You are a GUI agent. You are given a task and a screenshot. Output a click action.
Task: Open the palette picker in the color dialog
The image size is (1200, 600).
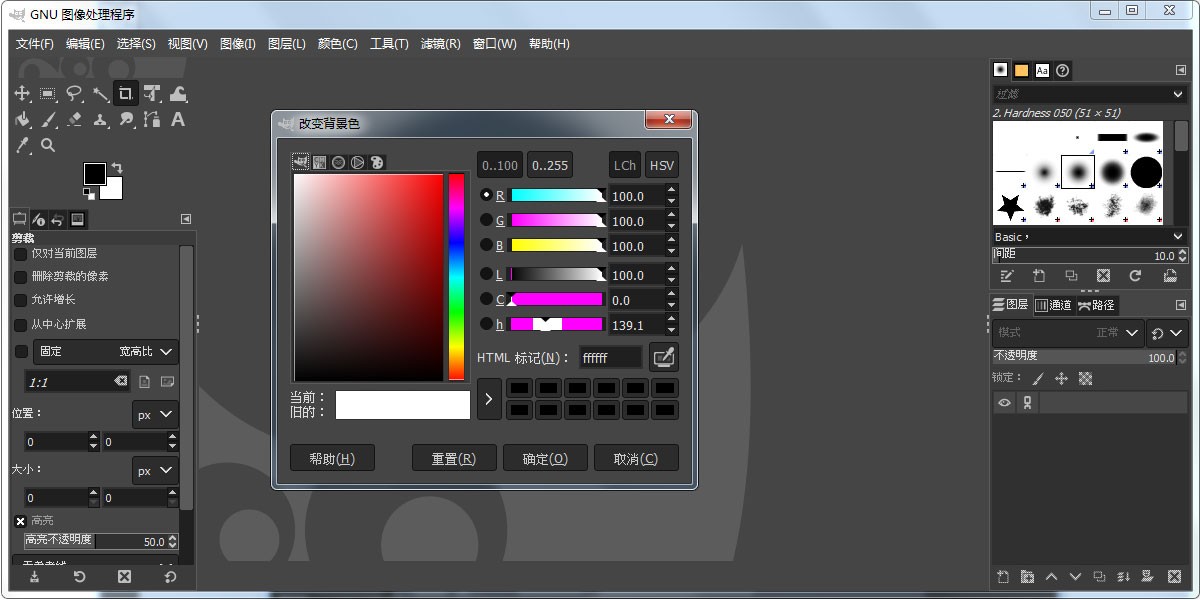[x=378, y=162]
